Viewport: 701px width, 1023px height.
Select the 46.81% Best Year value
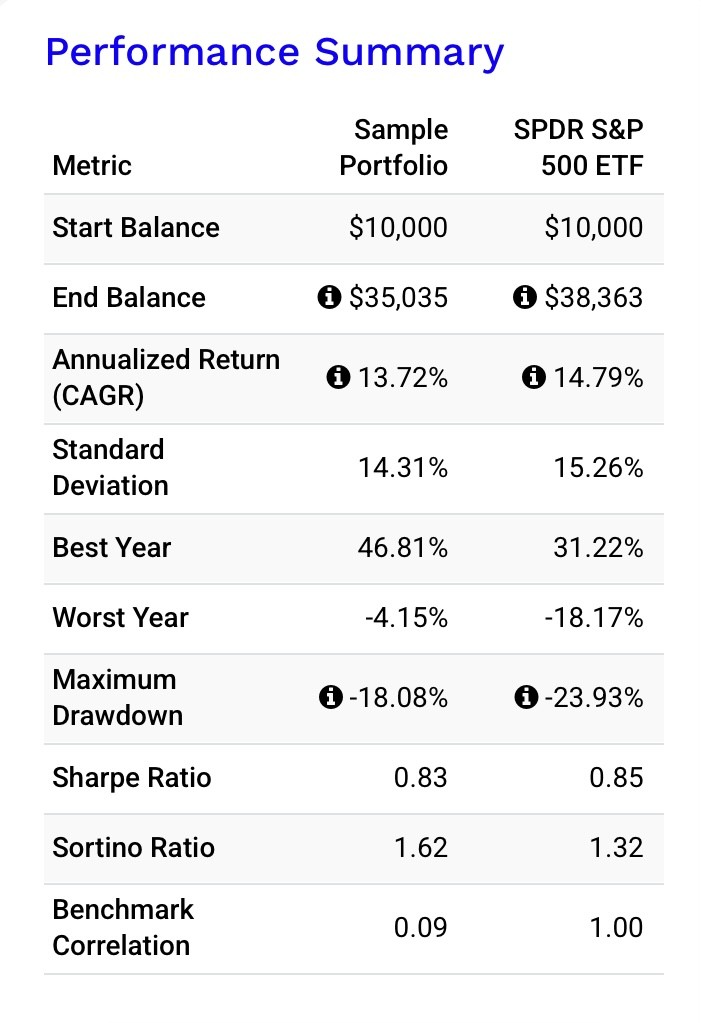click(403, 548)
